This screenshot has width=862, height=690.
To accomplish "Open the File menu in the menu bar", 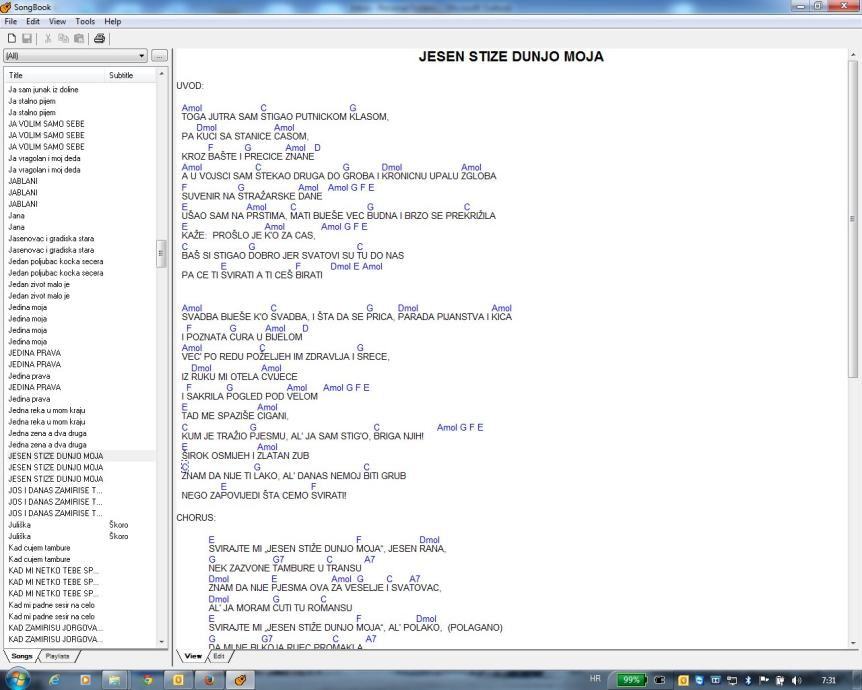I will click(11, 21).
